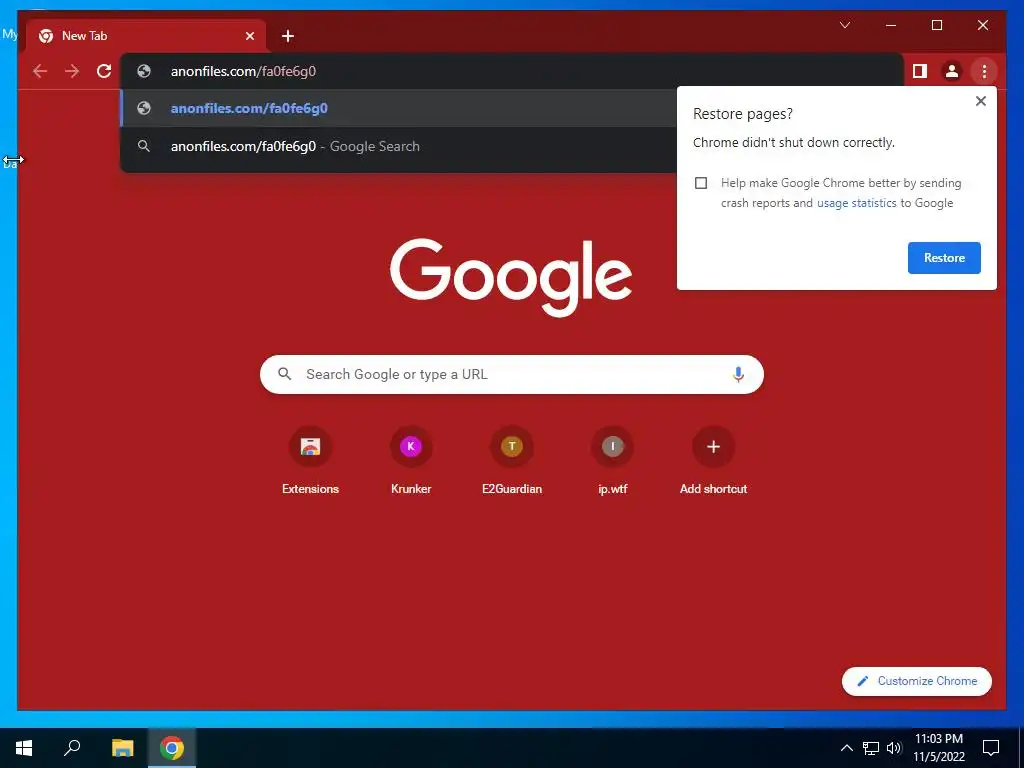Image resolution: width=1024 pixels, height=768 pixels.
Task: Open the profile avatar menu
Action: coord(952,71)
